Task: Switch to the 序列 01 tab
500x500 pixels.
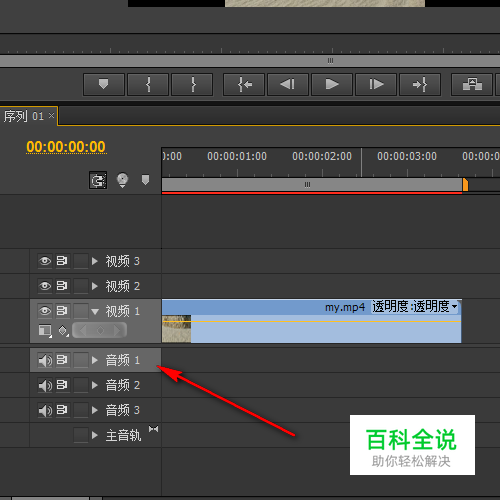Action: tap(24, 116)
